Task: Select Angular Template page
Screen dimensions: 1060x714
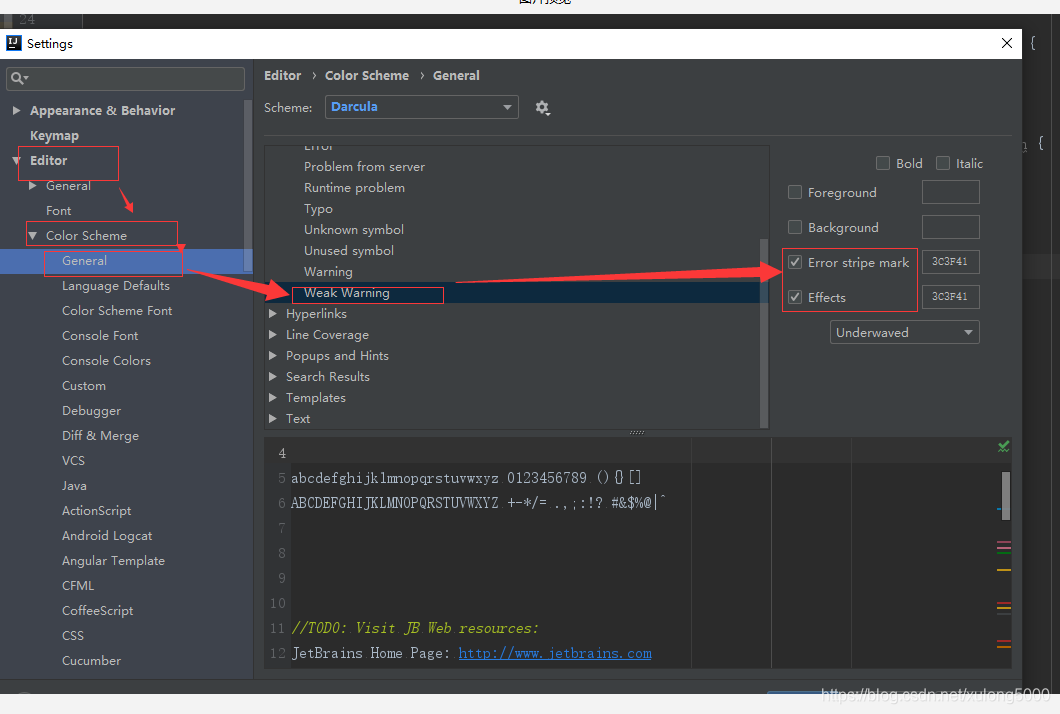Action: click(x=113, y=561)
